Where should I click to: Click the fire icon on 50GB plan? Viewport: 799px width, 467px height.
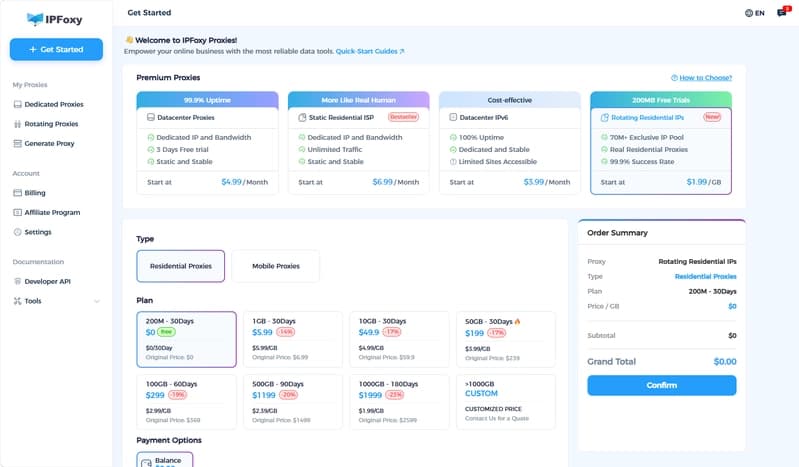click(518, 321)
